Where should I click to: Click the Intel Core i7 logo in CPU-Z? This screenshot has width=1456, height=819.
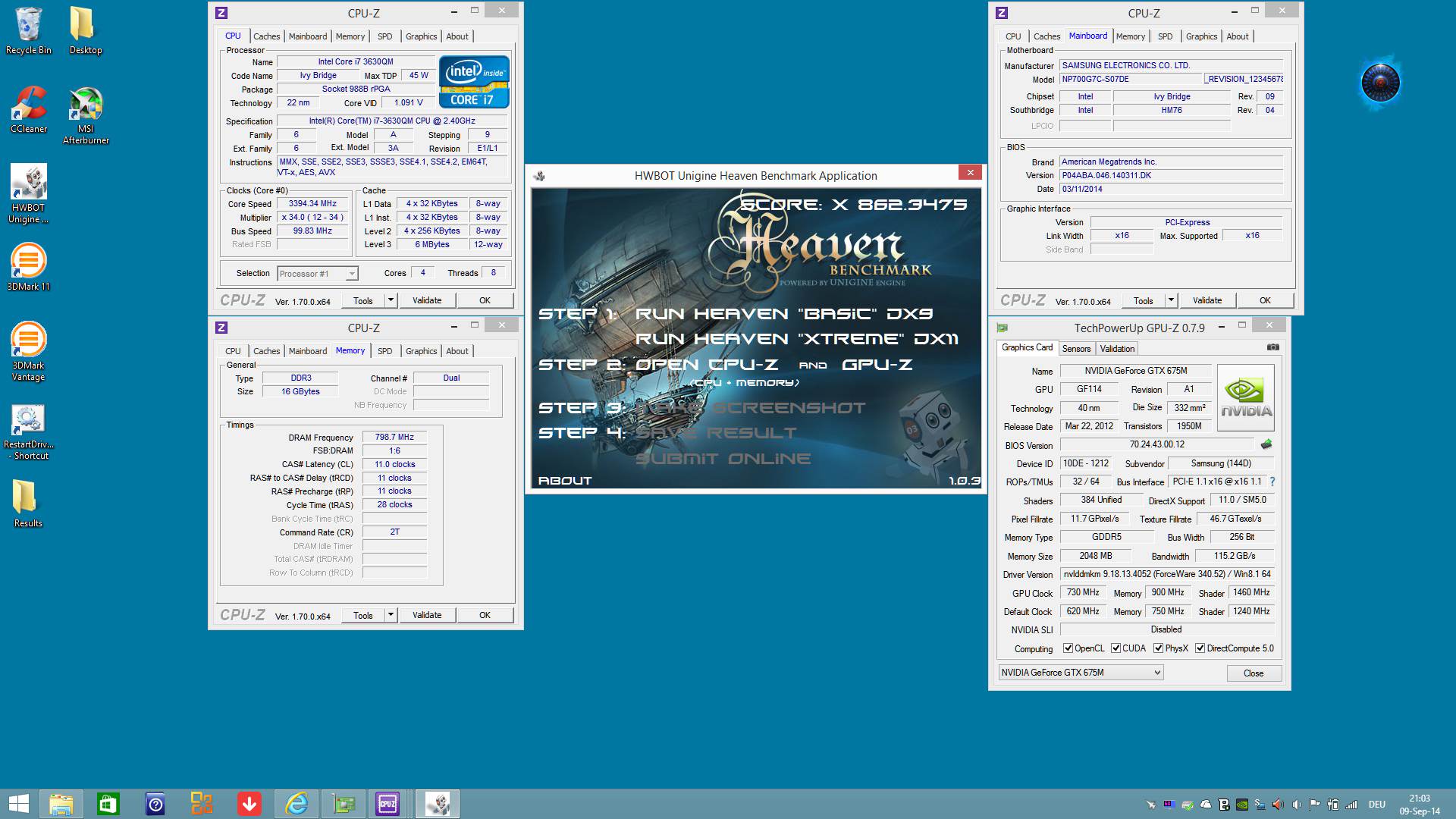click(474, 82)
